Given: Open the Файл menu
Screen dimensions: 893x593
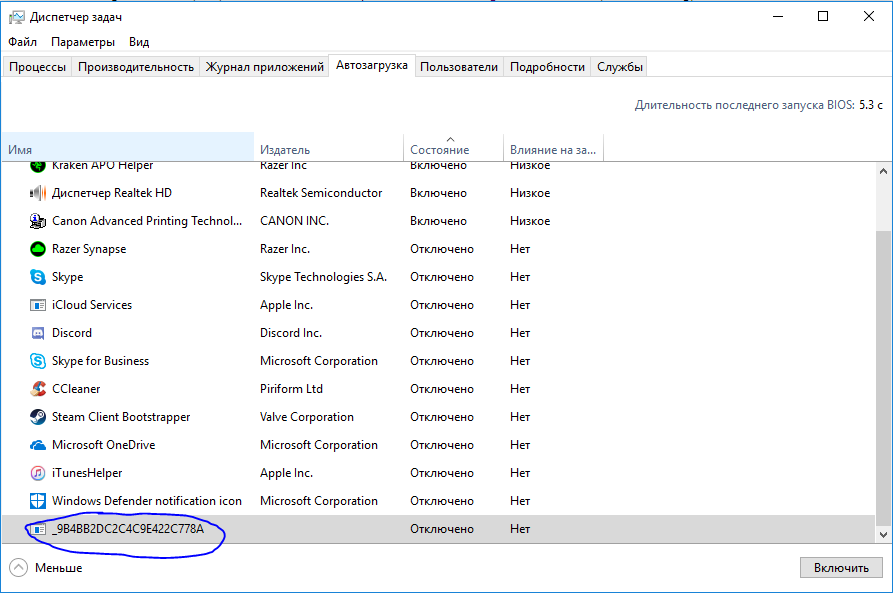Looking at the screenshot, I should (22, 42).
